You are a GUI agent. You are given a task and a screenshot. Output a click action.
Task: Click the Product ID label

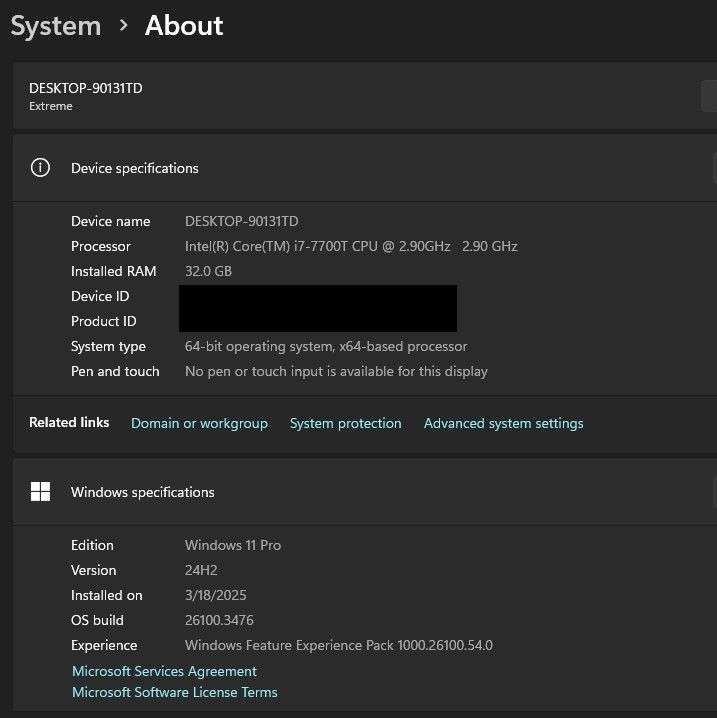pyautogui.click(x=104, y=321)
